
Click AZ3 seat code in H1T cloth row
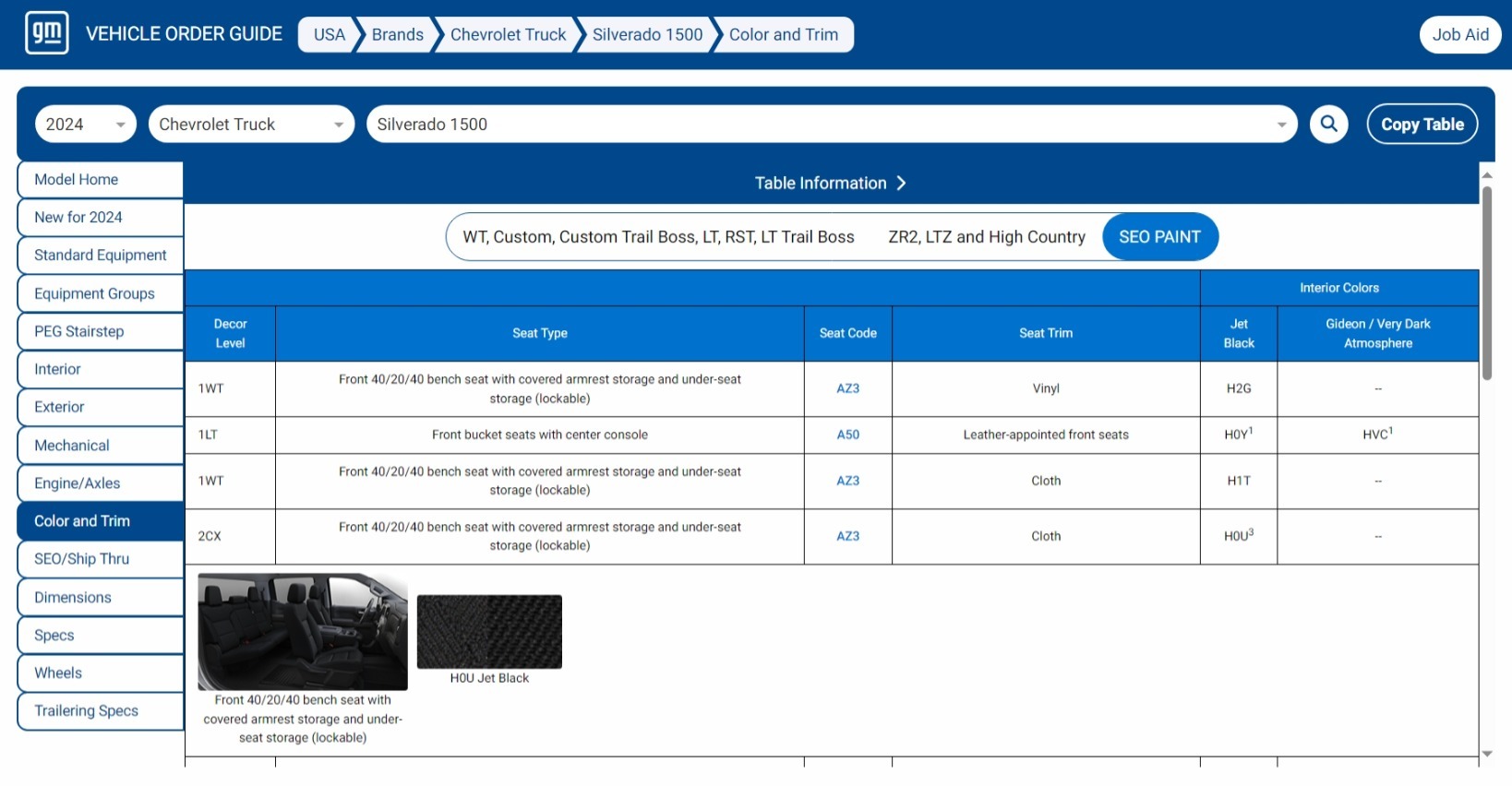pyautogui.click(x=847, y=481)
